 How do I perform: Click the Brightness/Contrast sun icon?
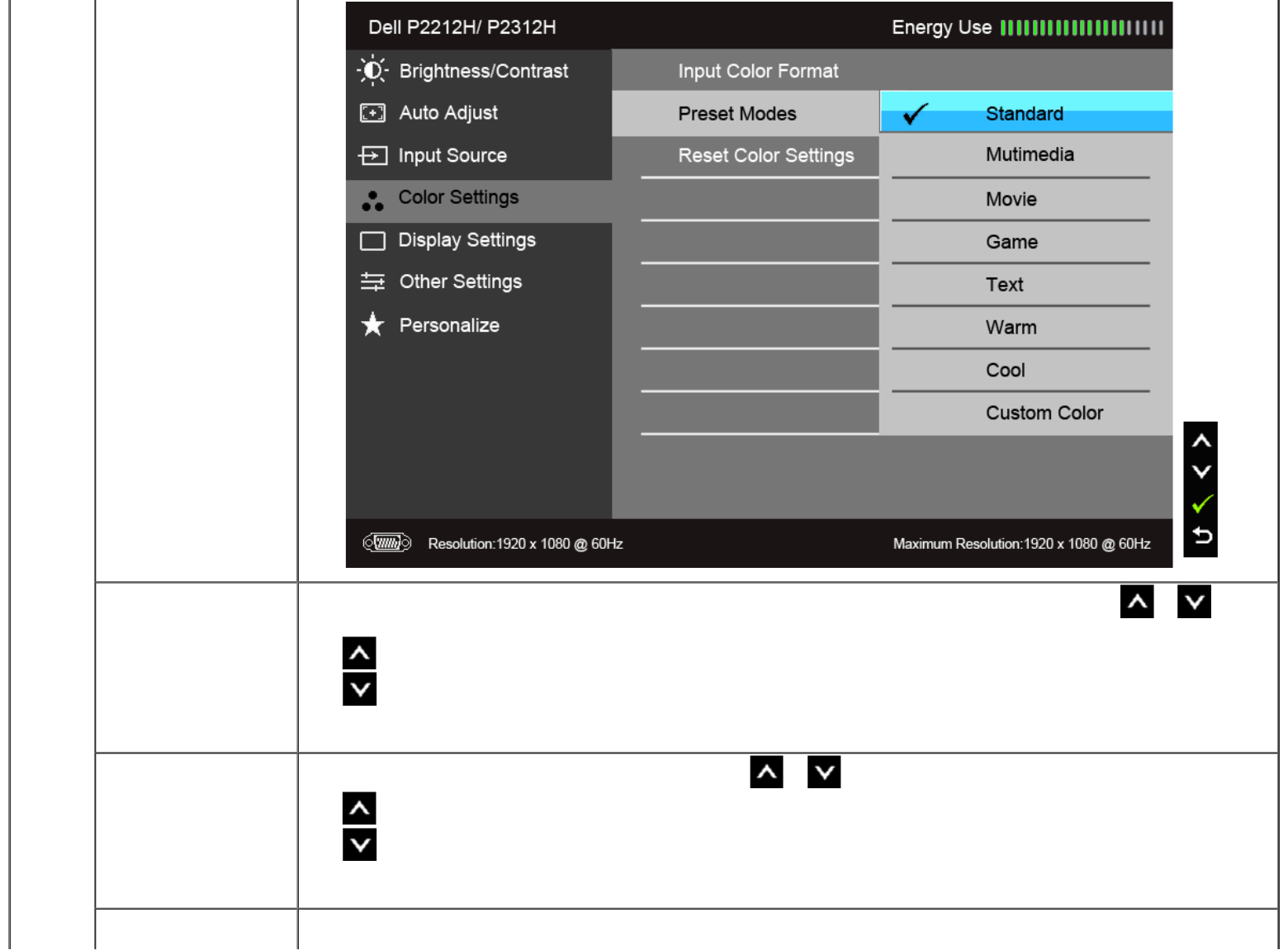tap(372, 70)
